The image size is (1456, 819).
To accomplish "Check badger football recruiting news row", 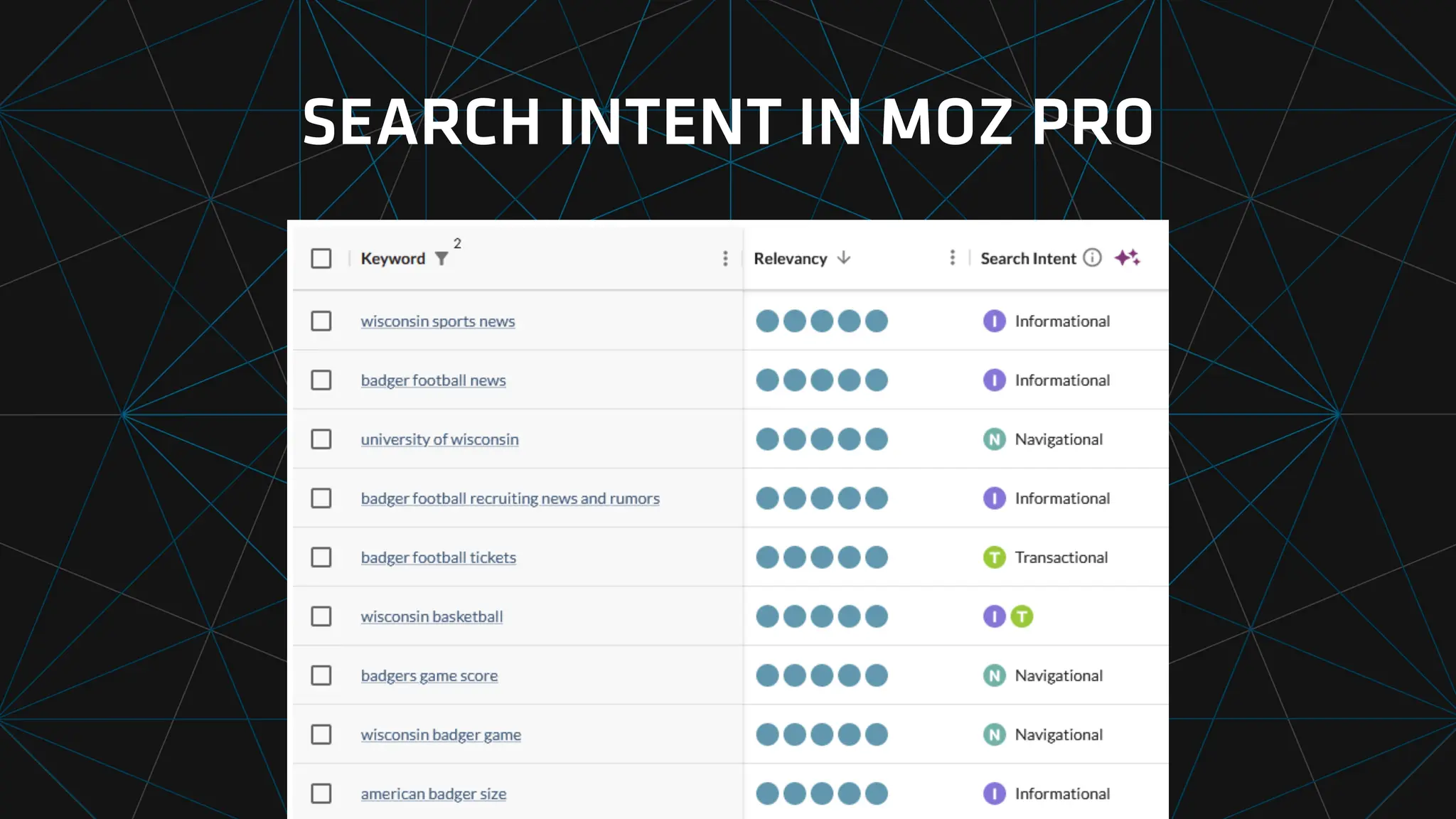I will pyautogui.click(x=321, y=498).
